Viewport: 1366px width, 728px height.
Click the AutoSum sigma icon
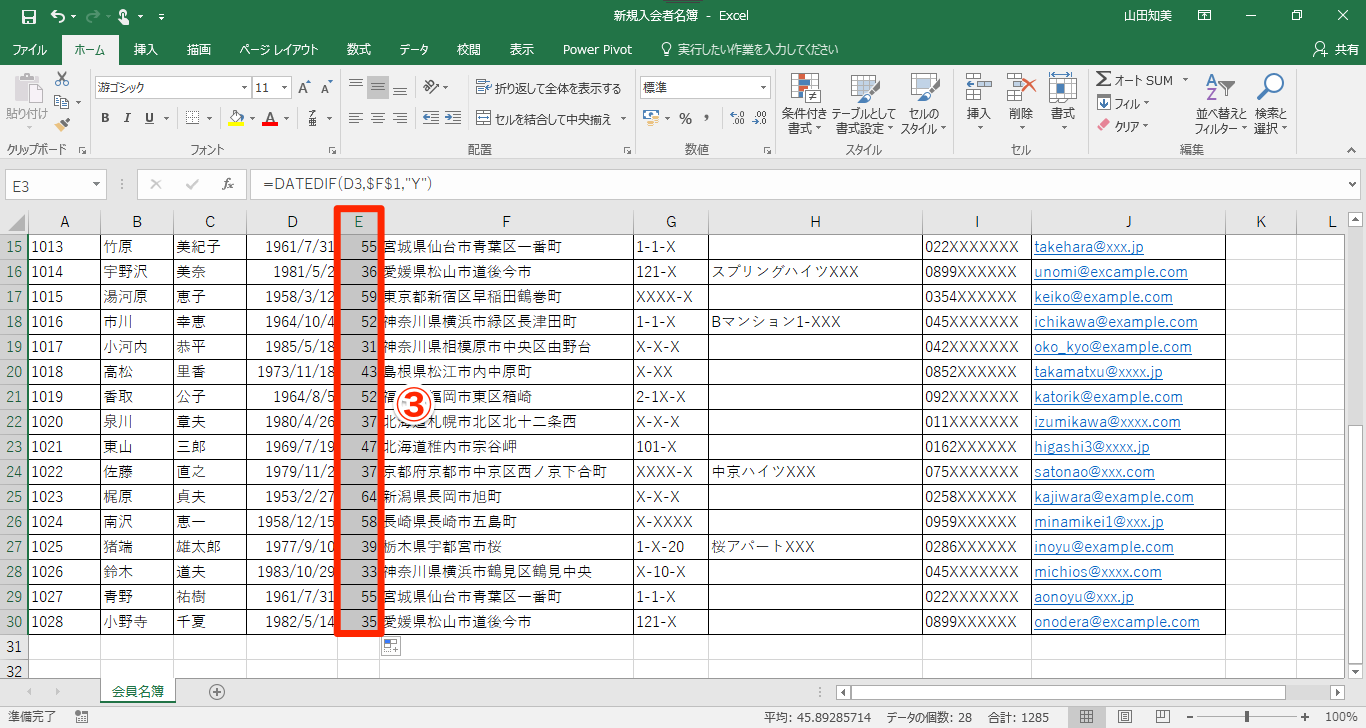[x=1104, y=80]
